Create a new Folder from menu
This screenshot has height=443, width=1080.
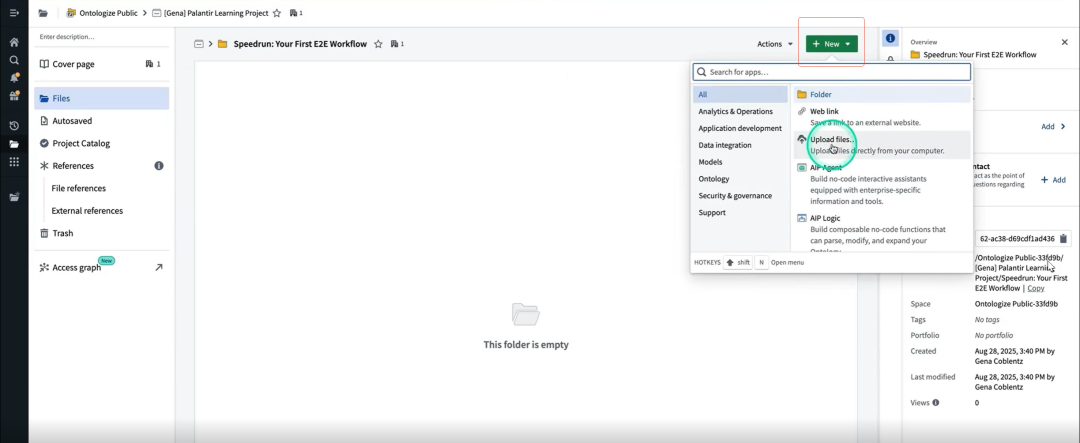click(882, 94)
